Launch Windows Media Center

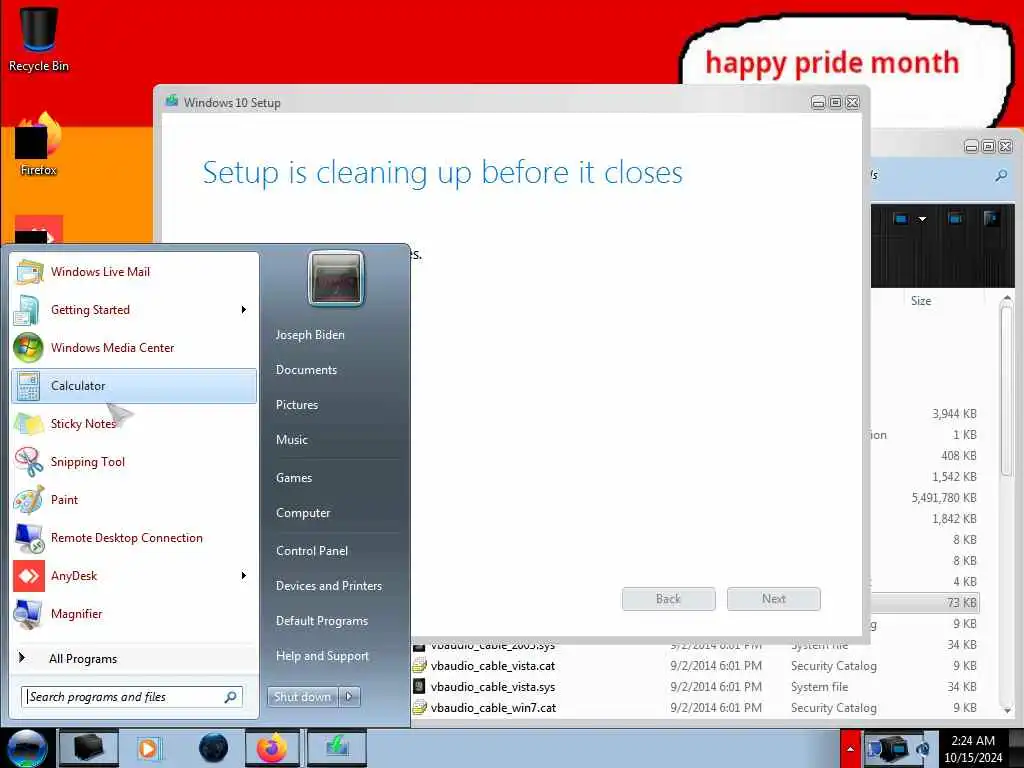[x=134, y=347]
